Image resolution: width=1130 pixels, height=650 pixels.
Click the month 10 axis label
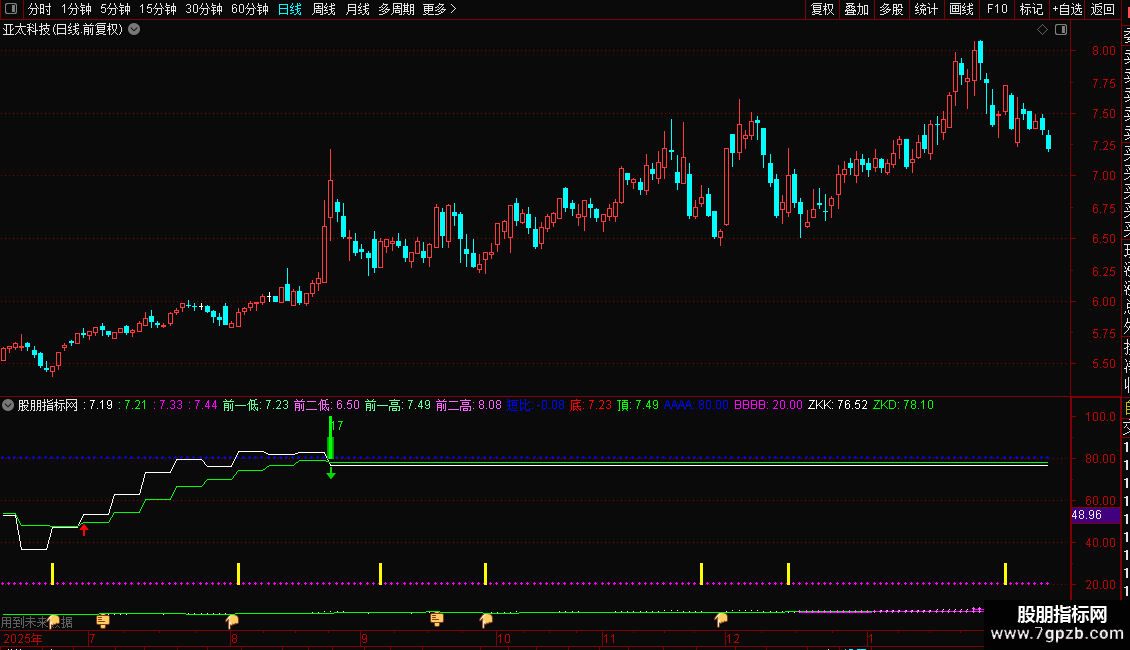504,638
